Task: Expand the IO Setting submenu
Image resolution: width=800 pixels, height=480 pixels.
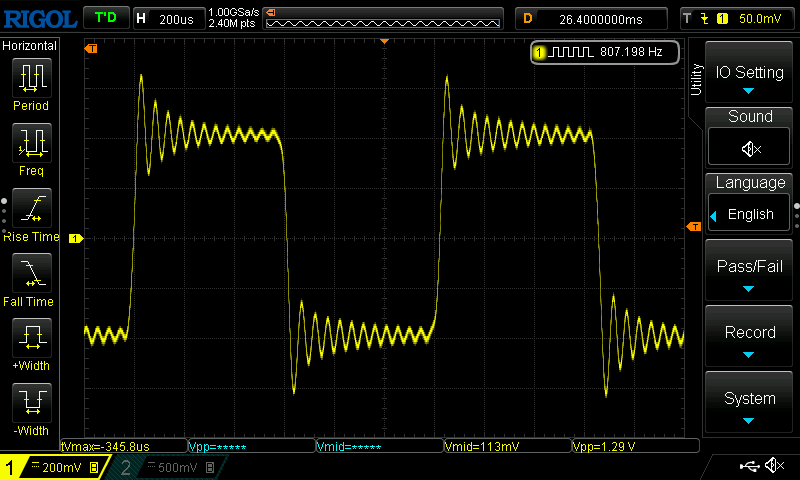Action: pyautogui.click(x=749, y=72)
